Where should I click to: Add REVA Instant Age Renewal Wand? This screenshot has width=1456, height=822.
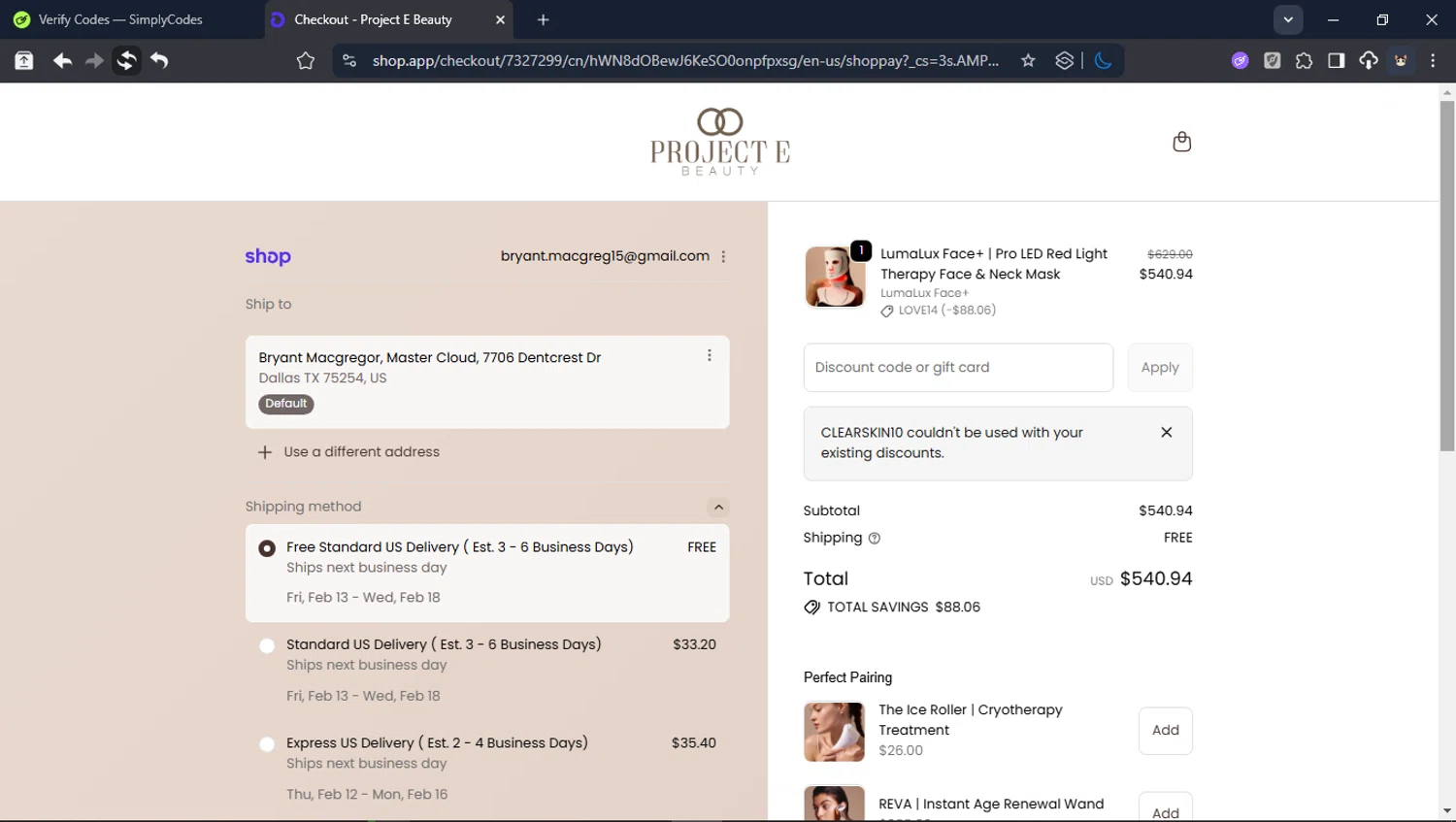coord(1165,810)
